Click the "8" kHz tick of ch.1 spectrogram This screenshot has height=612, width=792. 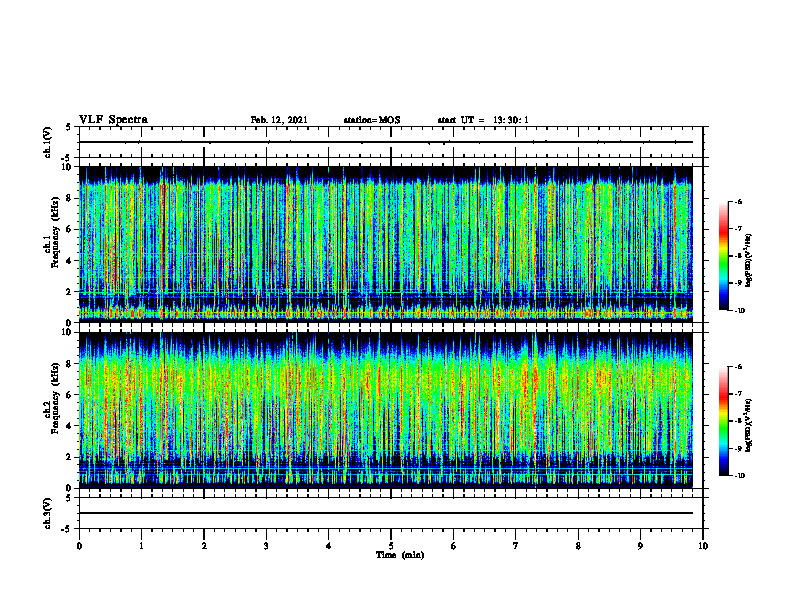[x=70, y=198]
